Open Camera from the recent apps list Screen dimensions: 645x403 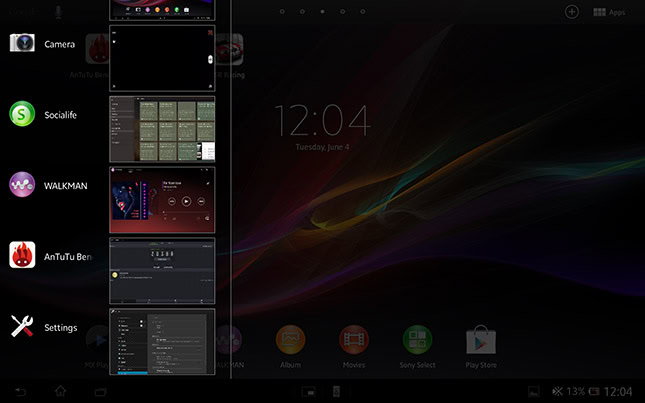tap(23, 44)
